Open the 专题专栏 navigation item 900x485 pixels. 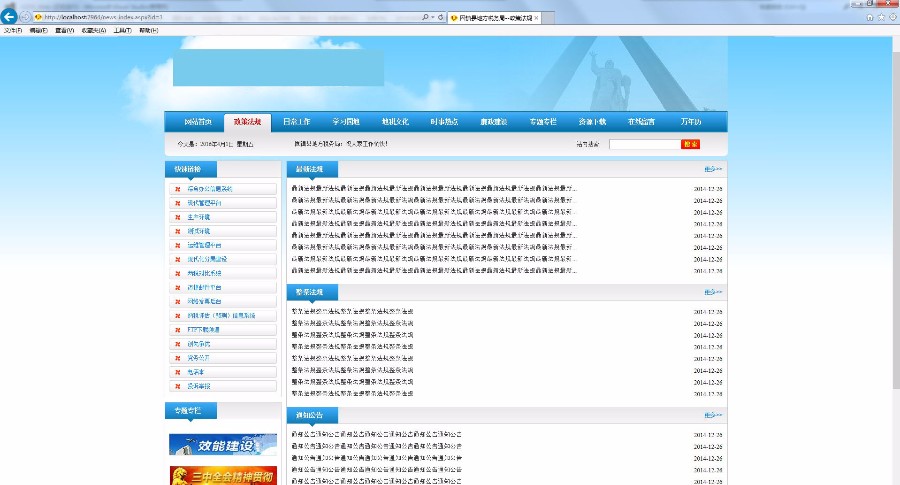(543, 122)
